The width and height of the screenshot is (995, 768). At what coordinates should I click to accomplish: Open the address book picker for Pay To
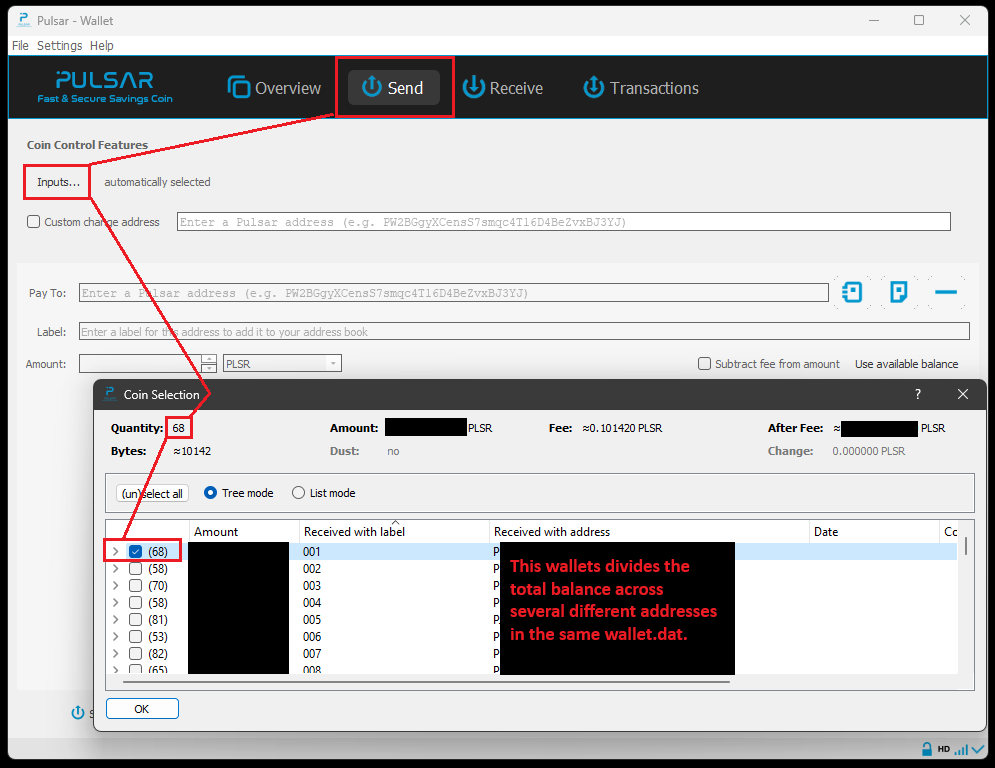click(851, 292)
